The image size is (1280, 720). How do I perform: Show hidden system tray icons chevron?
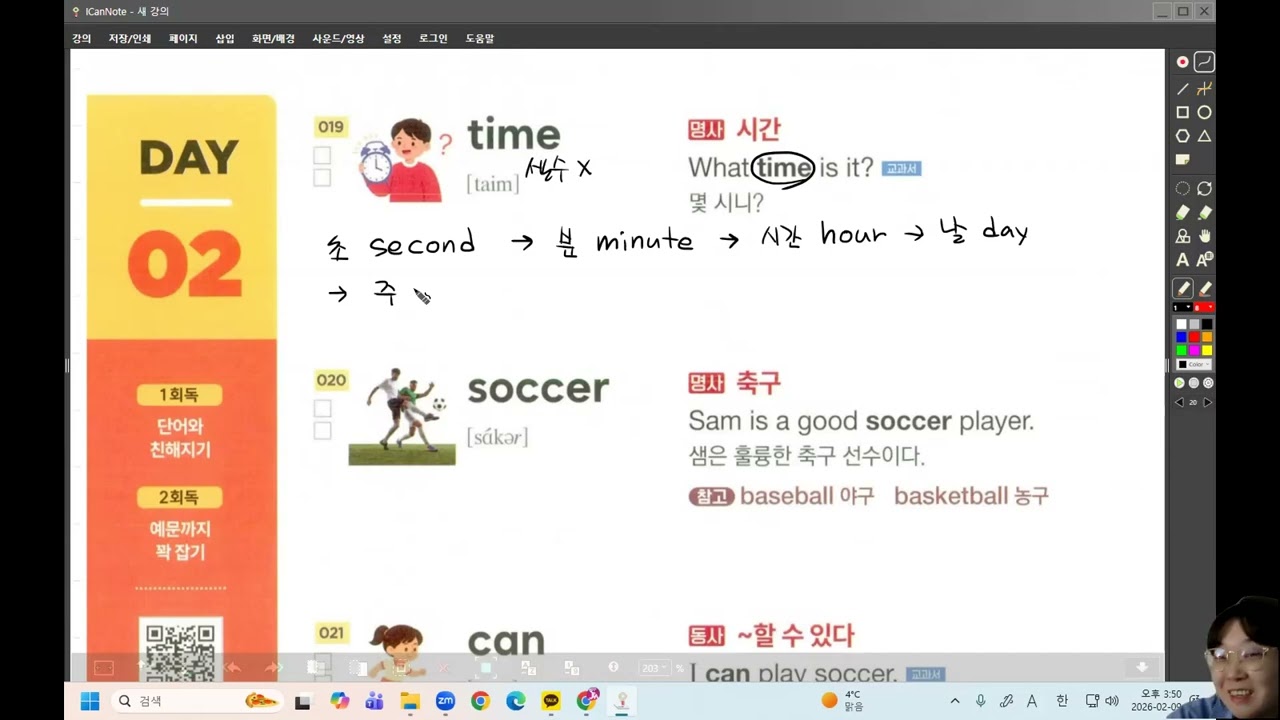point(955,701)
